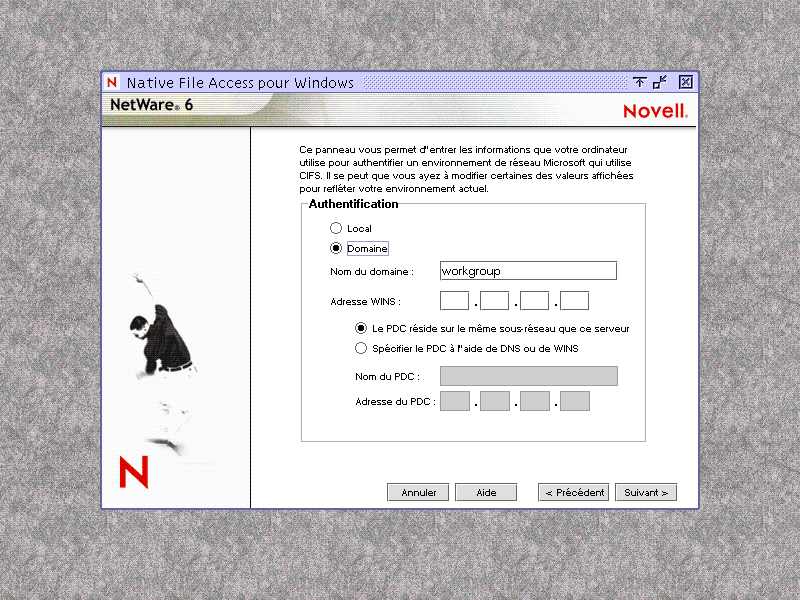This screenshot has width=800, height=600.
Task: Click the Authentification group label
Action: 353,204
